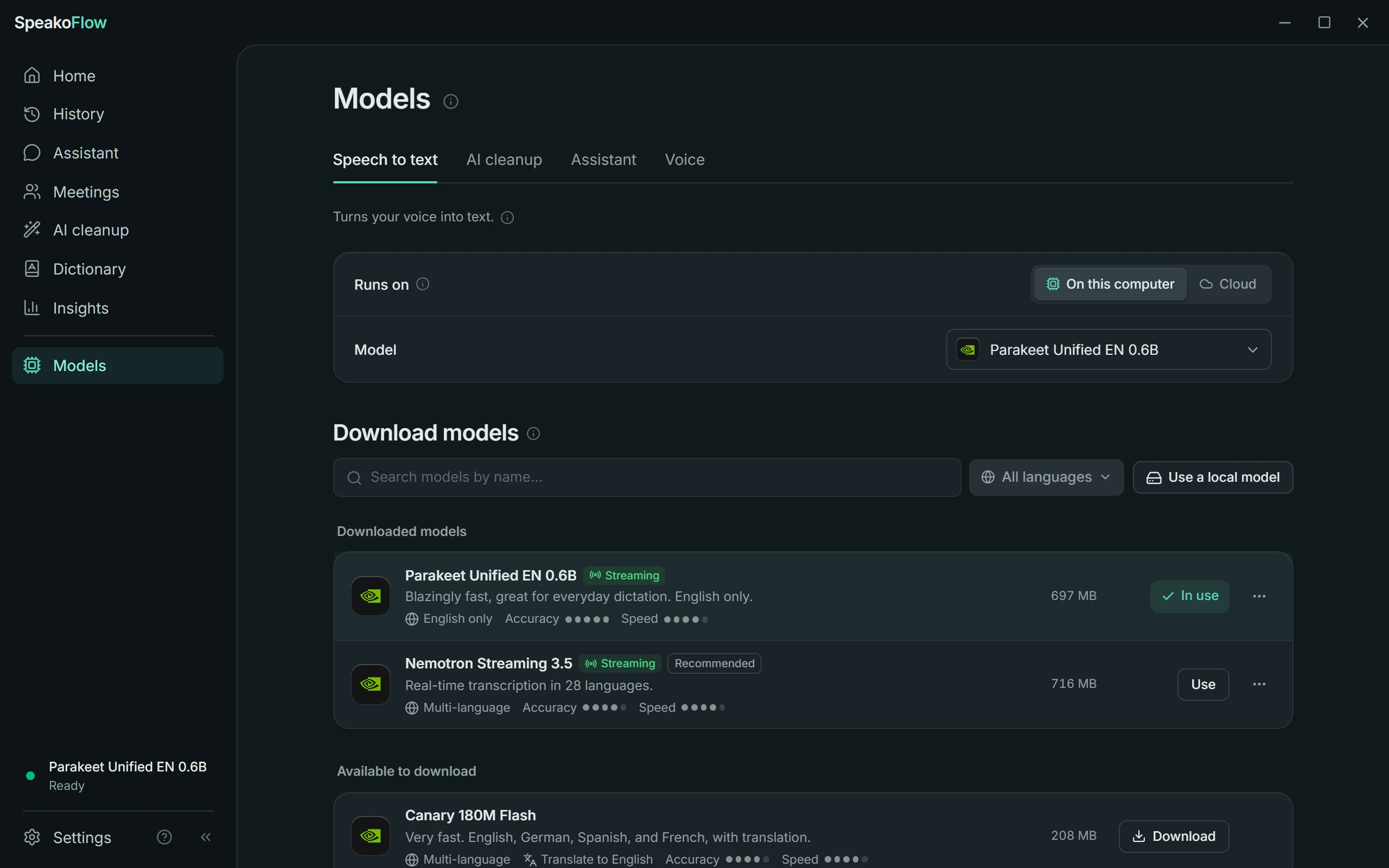Click the SpeakoFlow logo text
This screenshot has height=868, width=1389.
[x=60, y=23]
